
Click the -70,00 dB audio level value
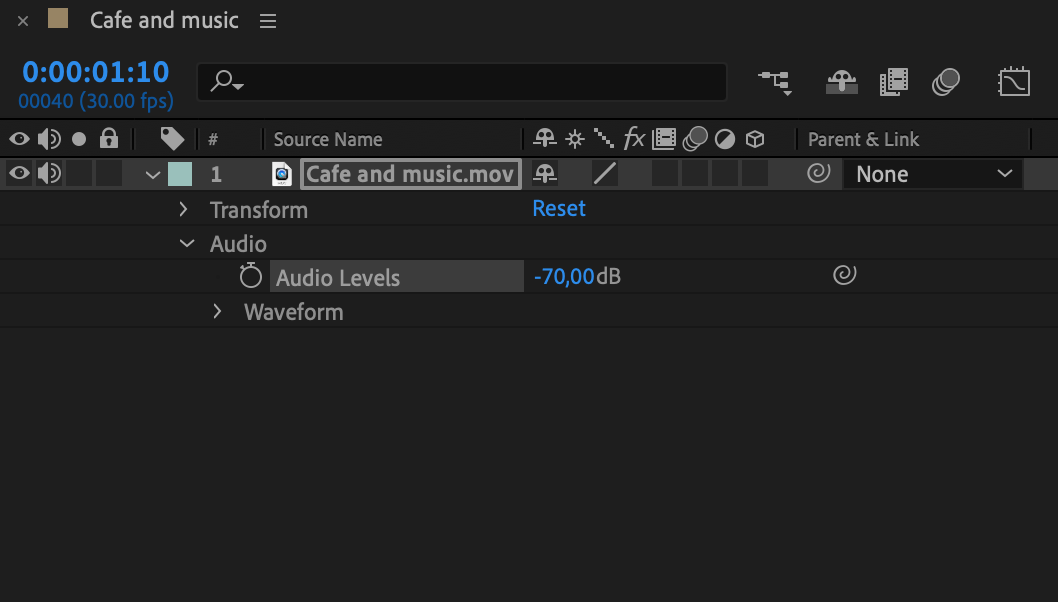[564, 276]
